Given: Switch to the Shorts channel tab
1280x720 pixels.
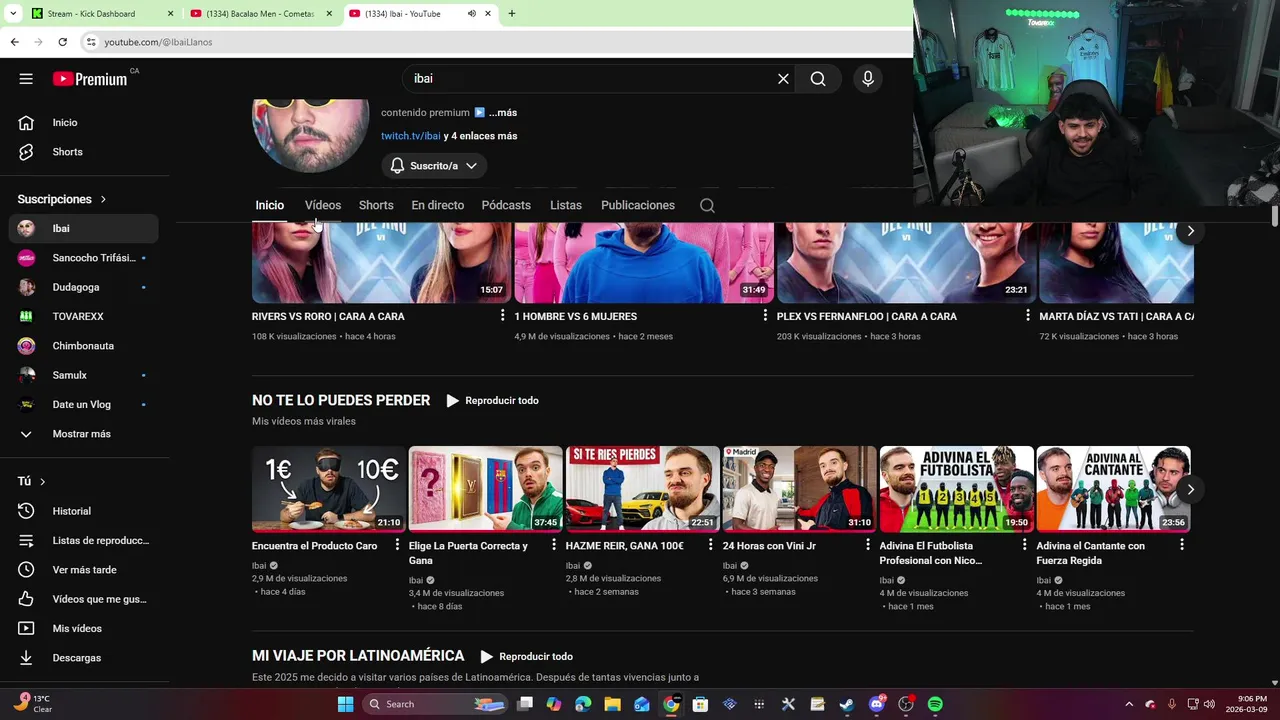Looking at the screenshot, I should coord(376,205).
